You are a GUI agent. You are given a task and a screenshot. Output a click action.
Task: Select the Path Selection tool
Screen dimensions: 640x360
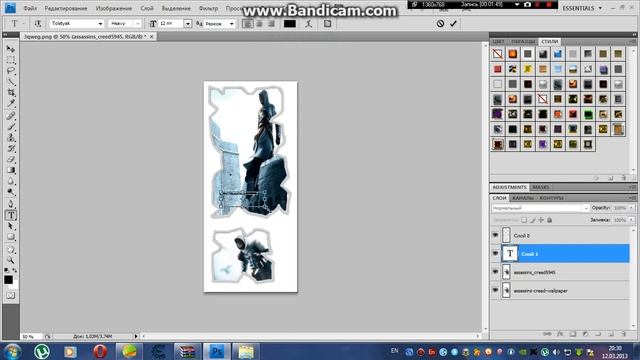point(11,226)
